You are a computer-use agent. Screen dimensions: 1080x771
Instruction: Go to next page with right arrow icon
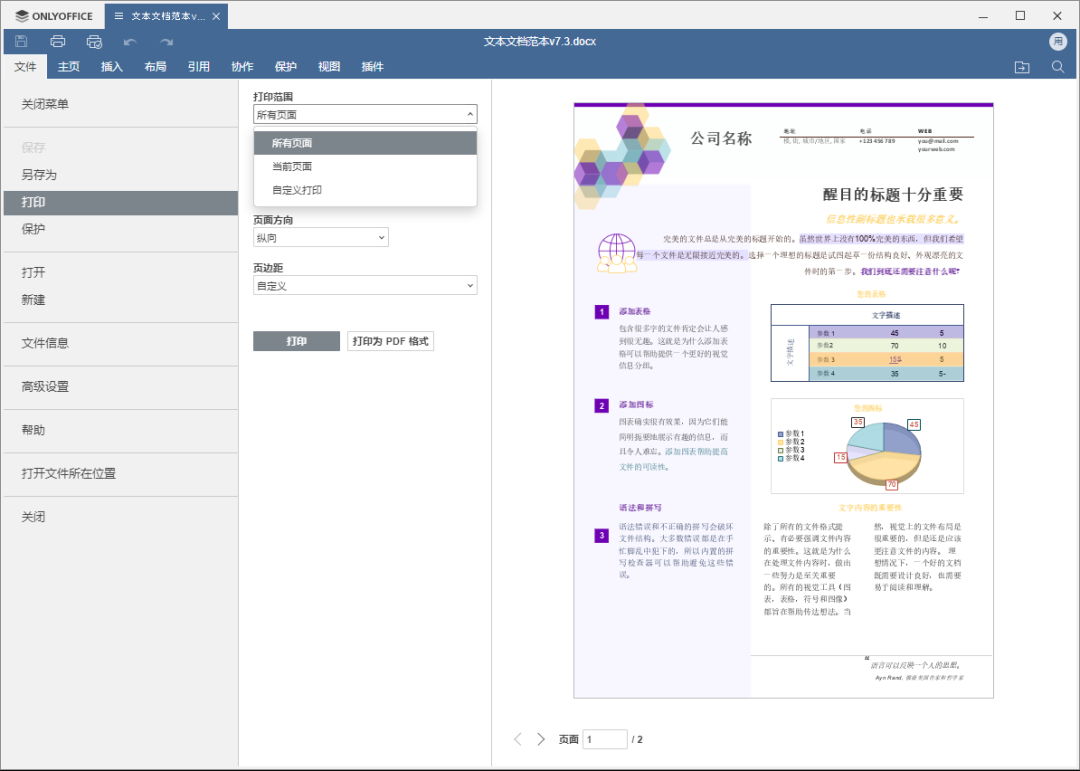pyautogui.click(x=540, y=738)
